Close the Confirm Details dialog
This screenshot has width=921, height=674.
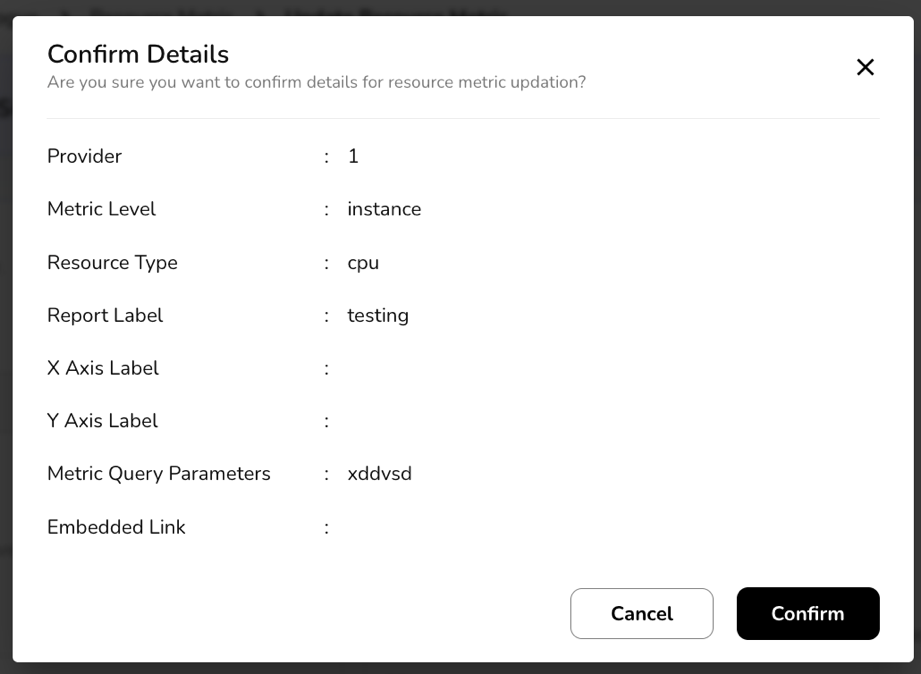tap(865, 67)
